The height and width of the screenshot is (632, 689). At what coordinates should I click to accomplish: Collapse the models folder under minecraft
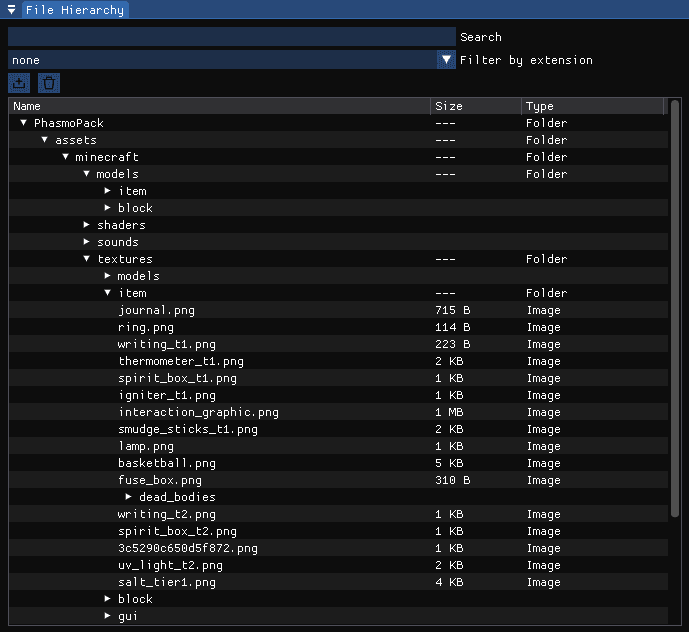click(87, 174)
